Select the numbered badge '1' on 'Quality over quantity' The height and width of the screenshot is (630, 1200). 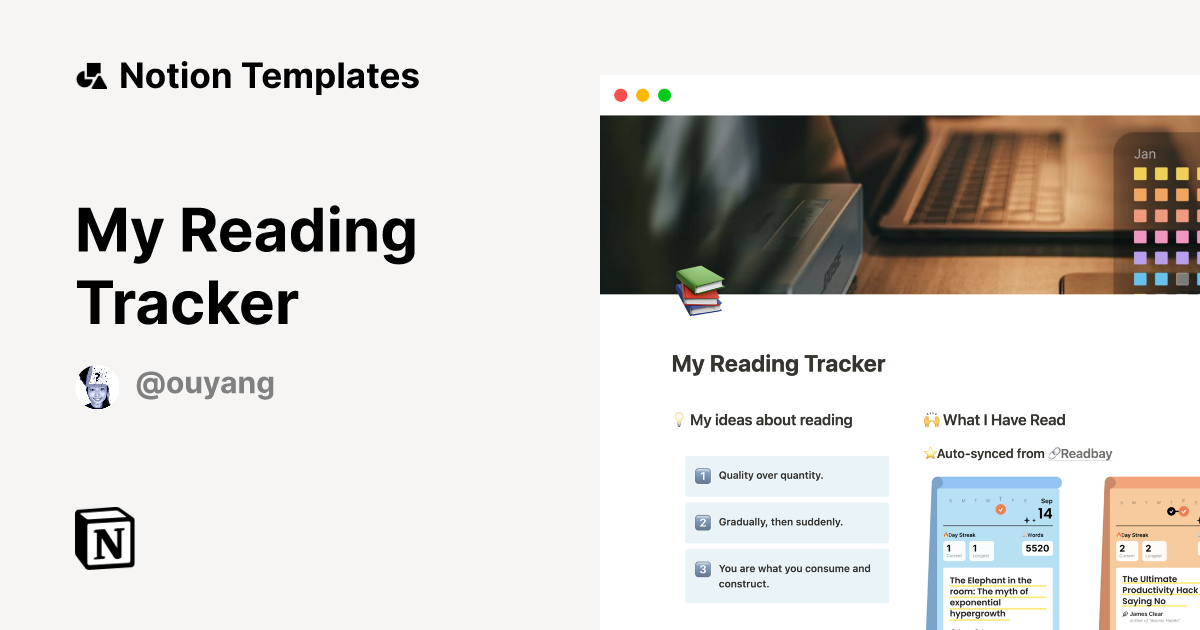click(x=701, y=476)
